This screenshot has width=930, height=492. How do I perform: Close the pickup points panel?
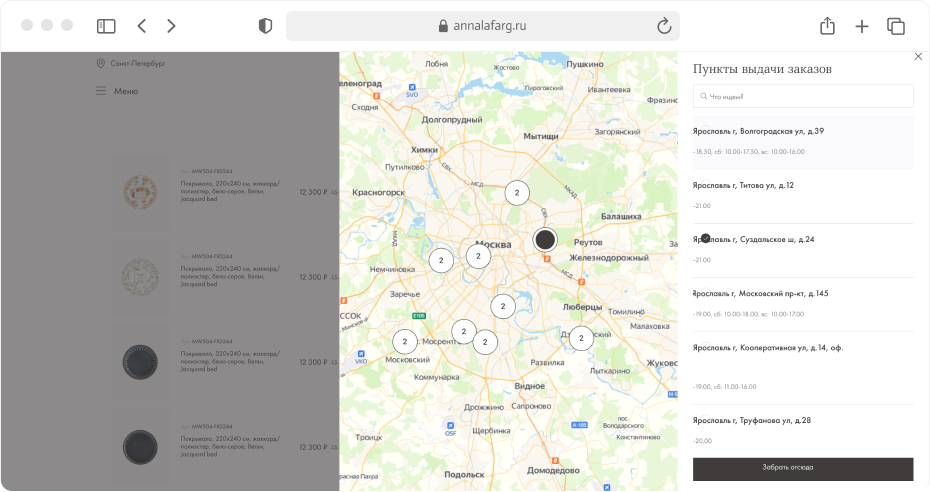tap(918, 56)
